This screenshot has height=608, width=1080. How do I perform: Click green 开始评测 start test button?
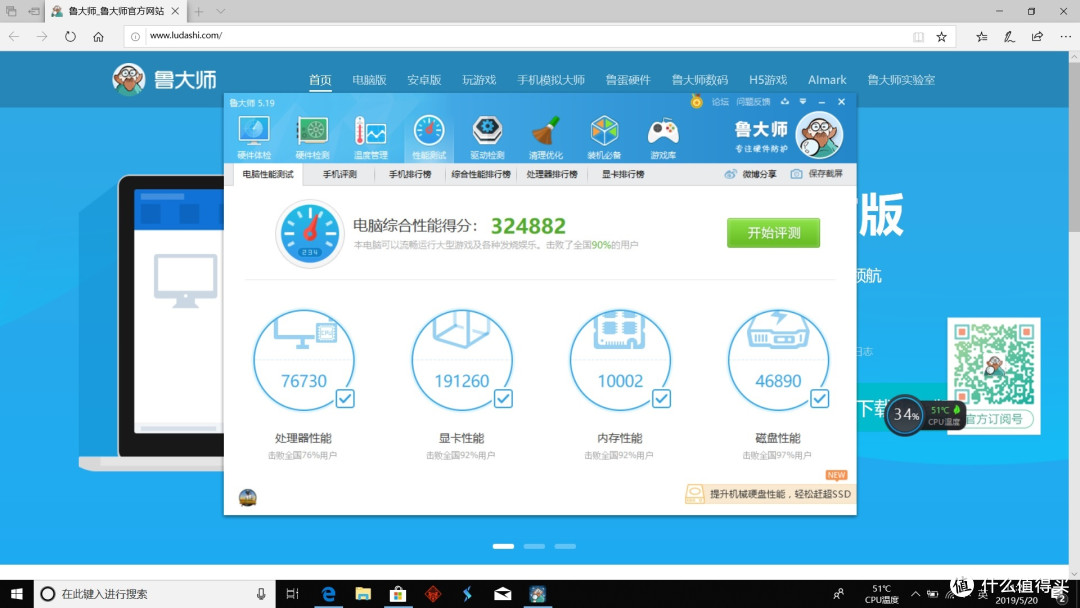(773, 233)
